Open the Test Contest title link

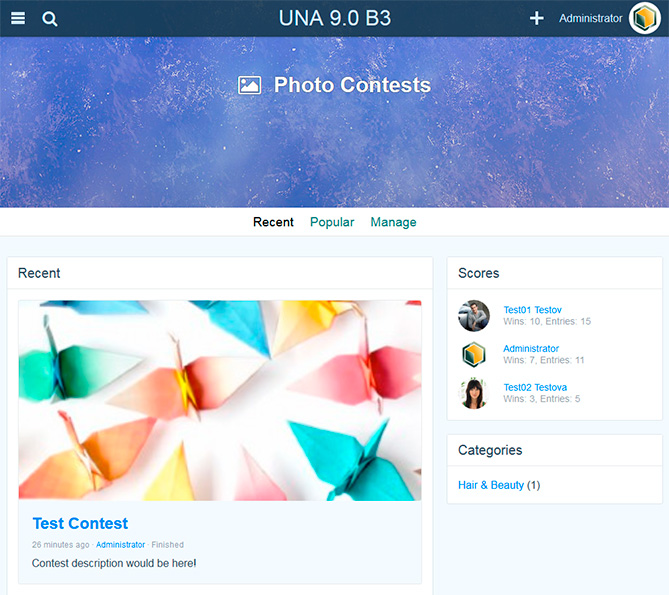[80, 523]
